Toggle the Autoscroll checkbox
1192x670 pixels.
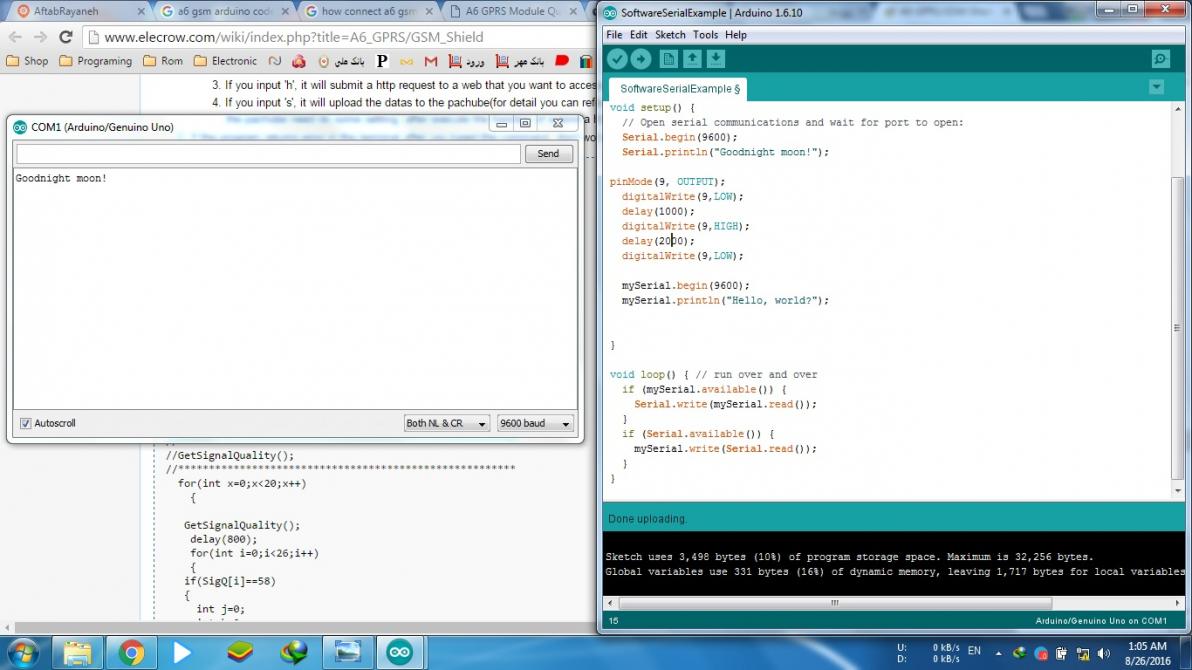click(x=26, y=424)
